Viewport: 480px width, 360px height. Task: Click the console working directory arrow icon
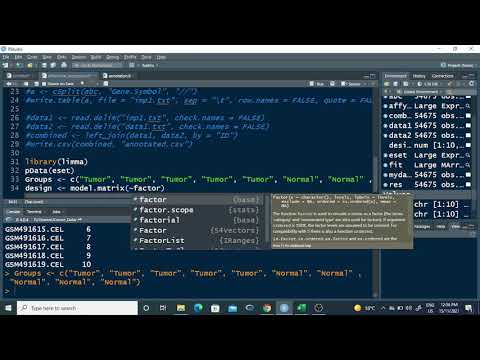pyautogui.click(x=79, y=220)
